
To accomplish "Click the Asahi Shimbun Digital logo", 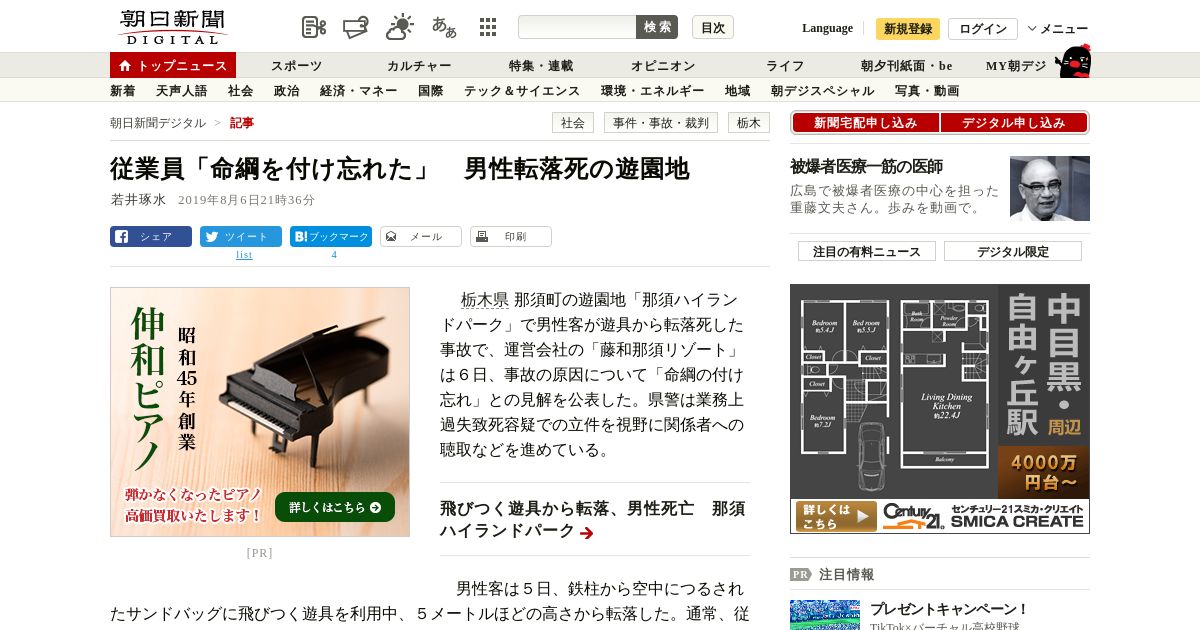I will coord(172,26).
